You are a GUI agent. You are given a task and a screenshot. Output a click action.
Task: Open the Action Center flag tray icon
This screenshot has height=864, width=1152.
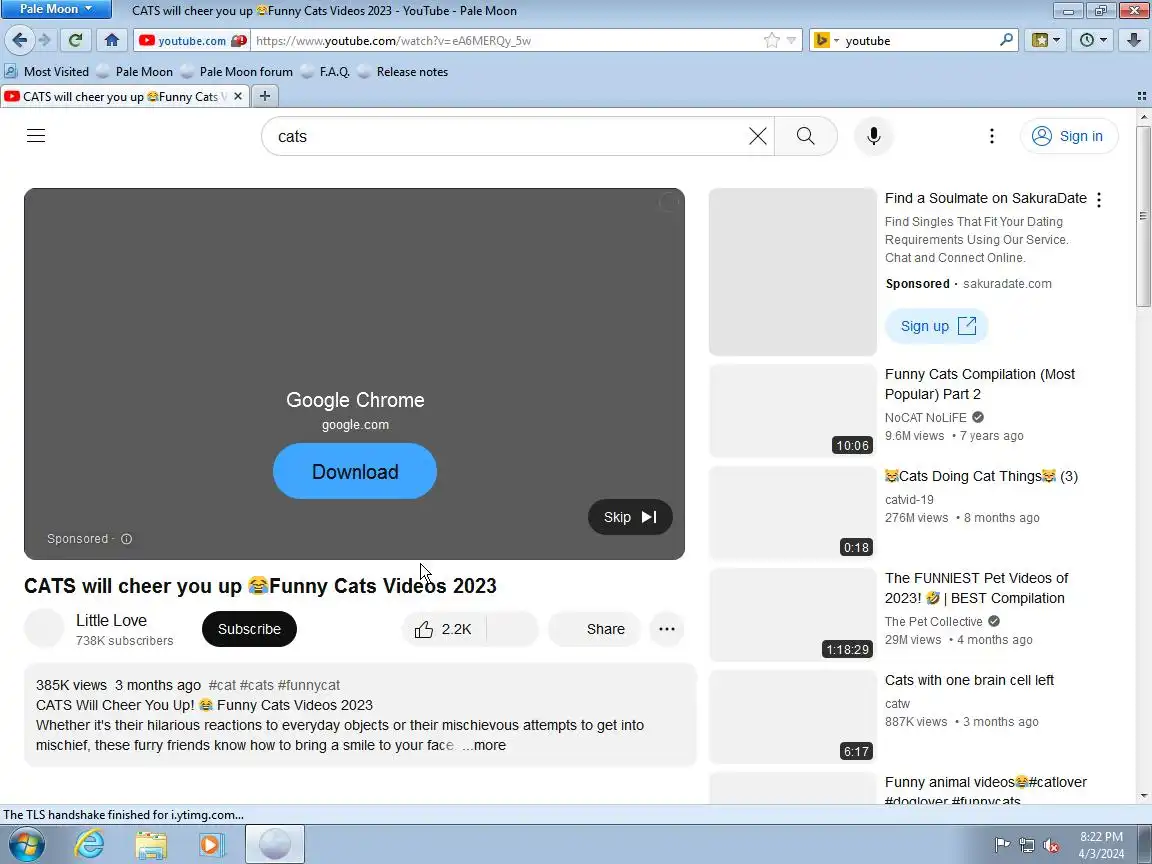click(1001, 845)
